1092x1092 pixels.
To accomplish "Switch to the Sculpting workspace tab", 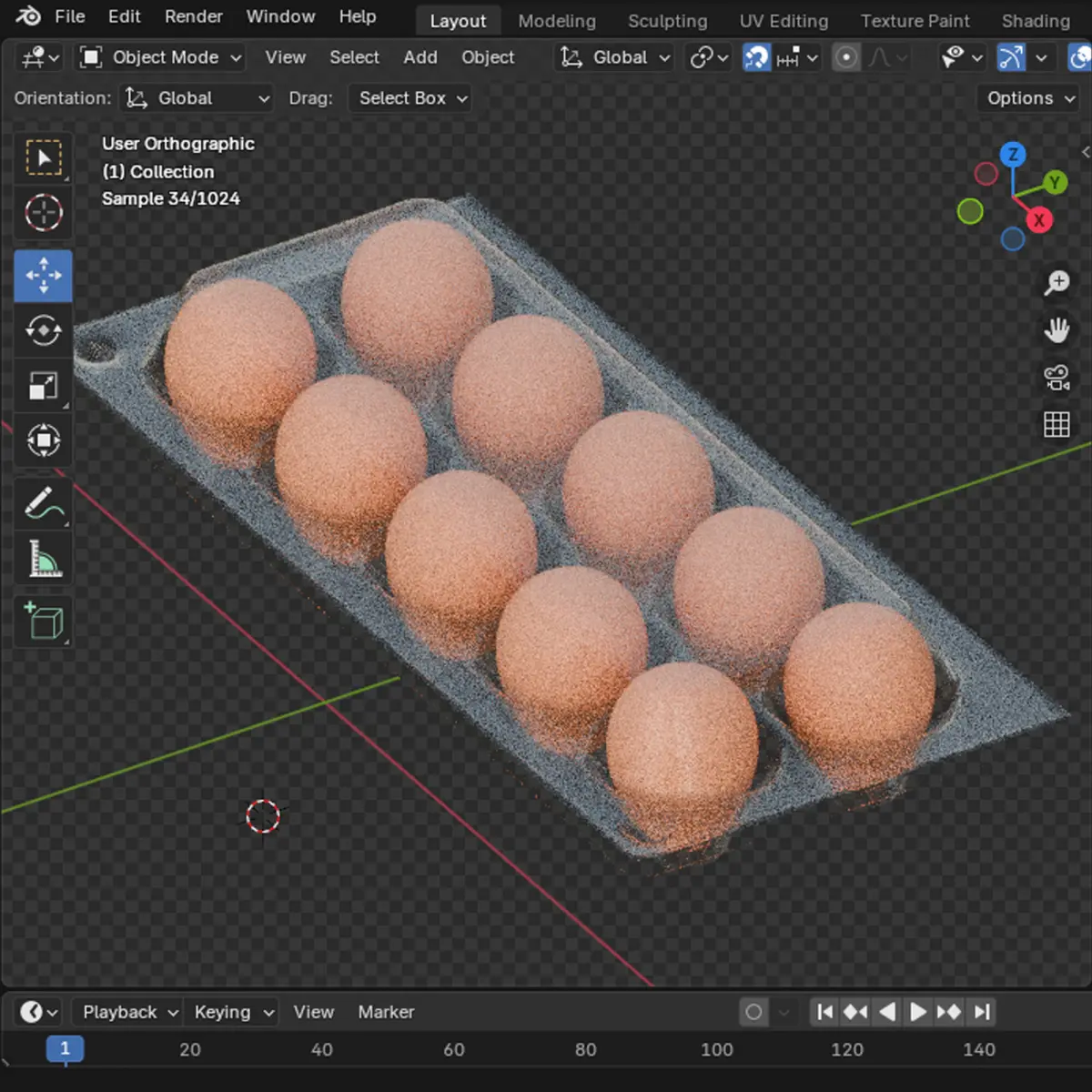I will point(667,20).
